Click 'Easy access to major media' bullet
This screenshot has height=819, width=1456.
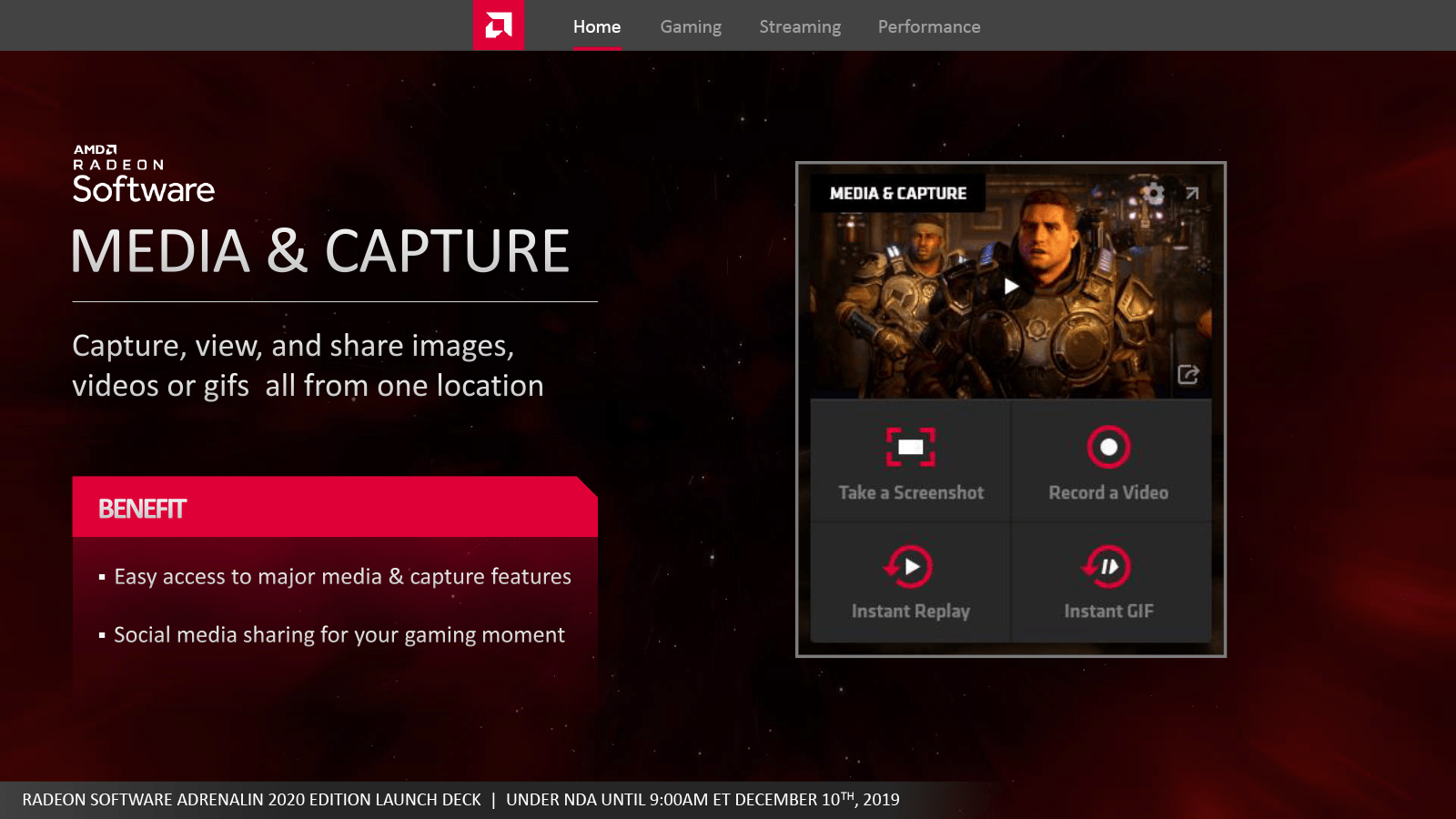pos(342,577)
